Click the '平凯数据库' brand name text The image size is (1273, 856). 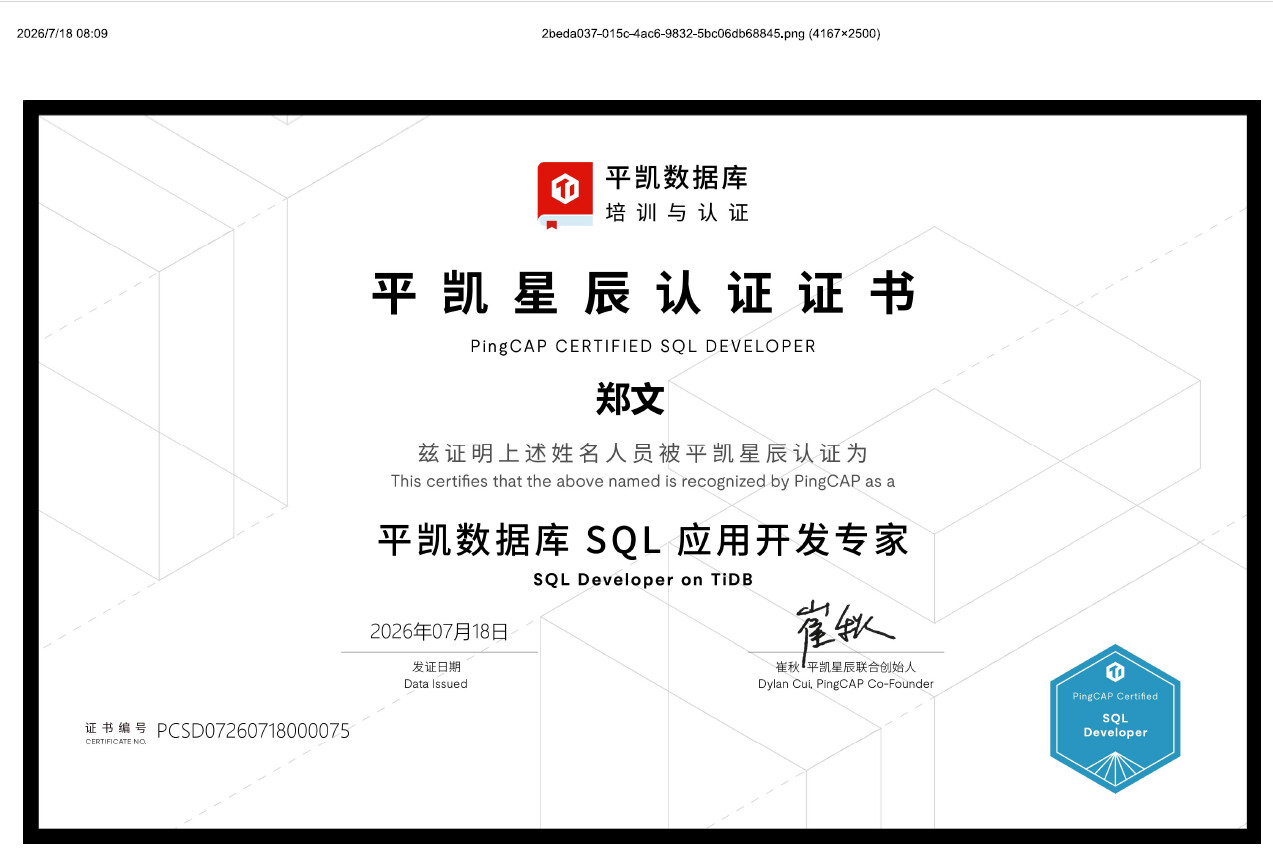(677, 178)
